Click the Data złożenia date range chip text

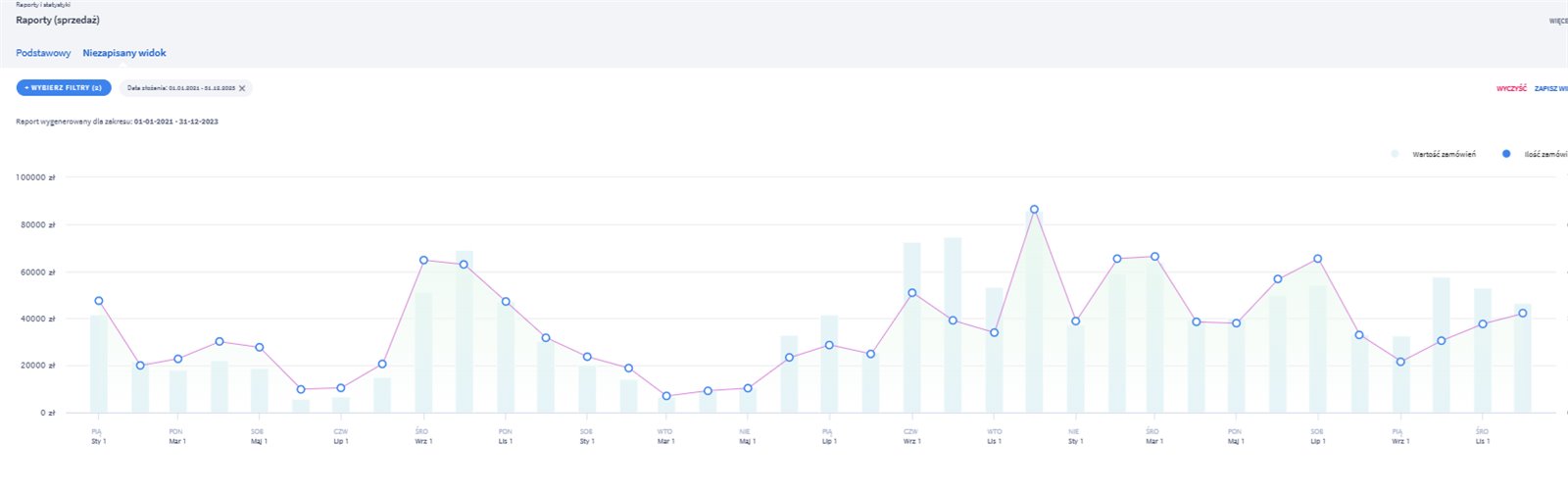coord(181,88)
